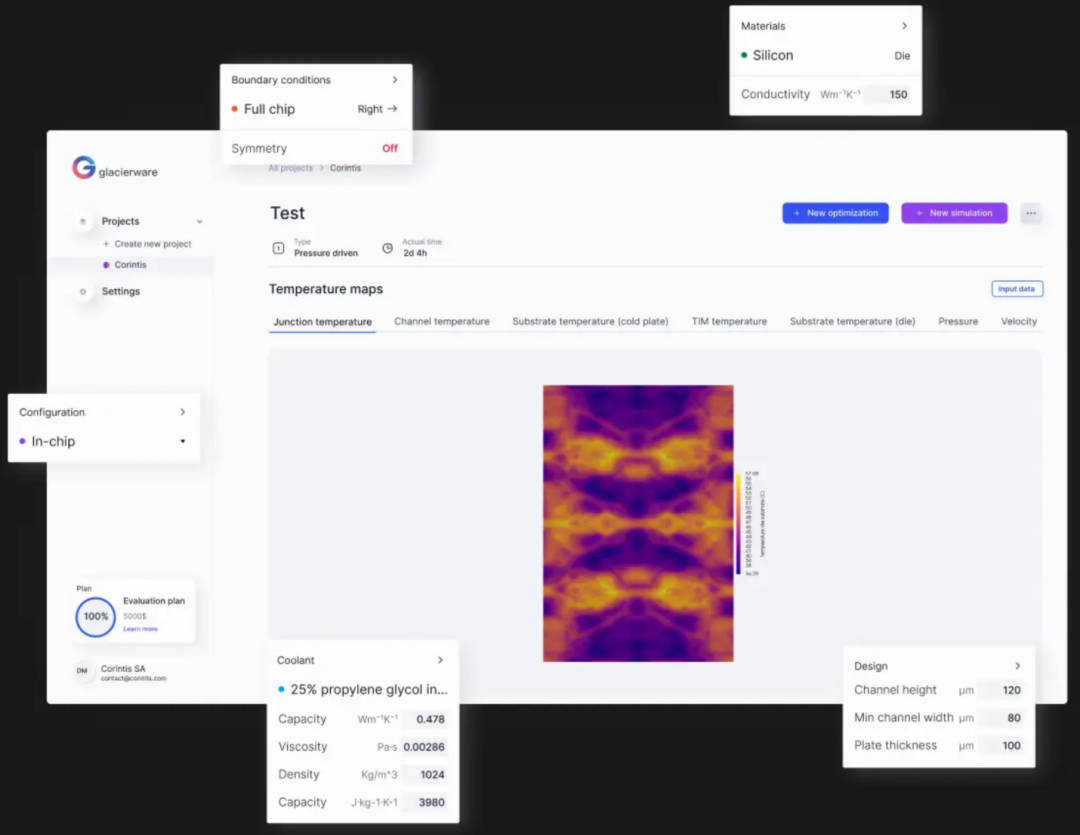The width and height of the screenshot is (1080, 835).
Task: Click the Channel height value field
Action: click(1000, 690)
